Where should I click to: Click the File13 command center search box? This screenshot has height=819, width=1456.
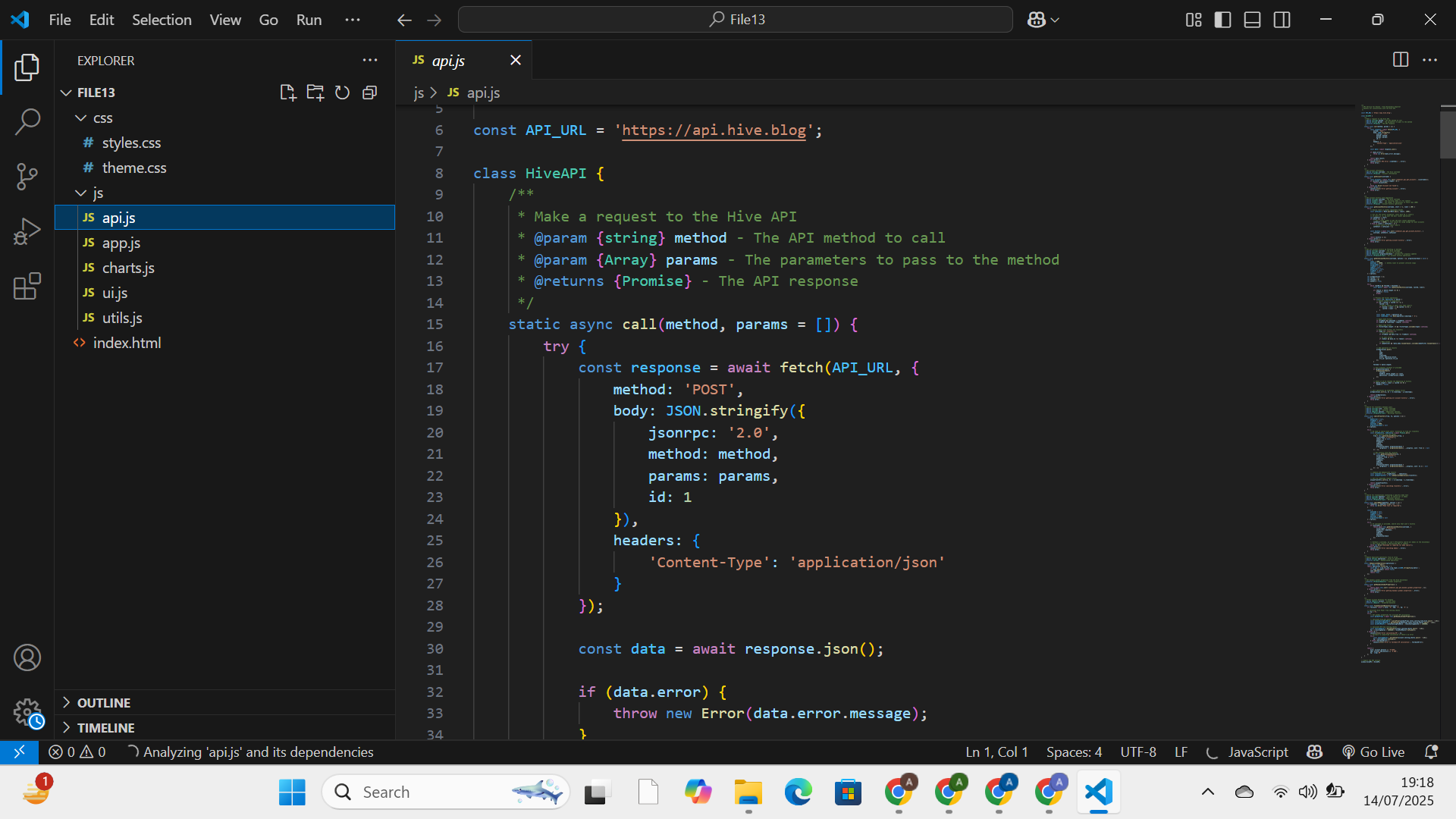pyautogui.click(x=735, y=20)
